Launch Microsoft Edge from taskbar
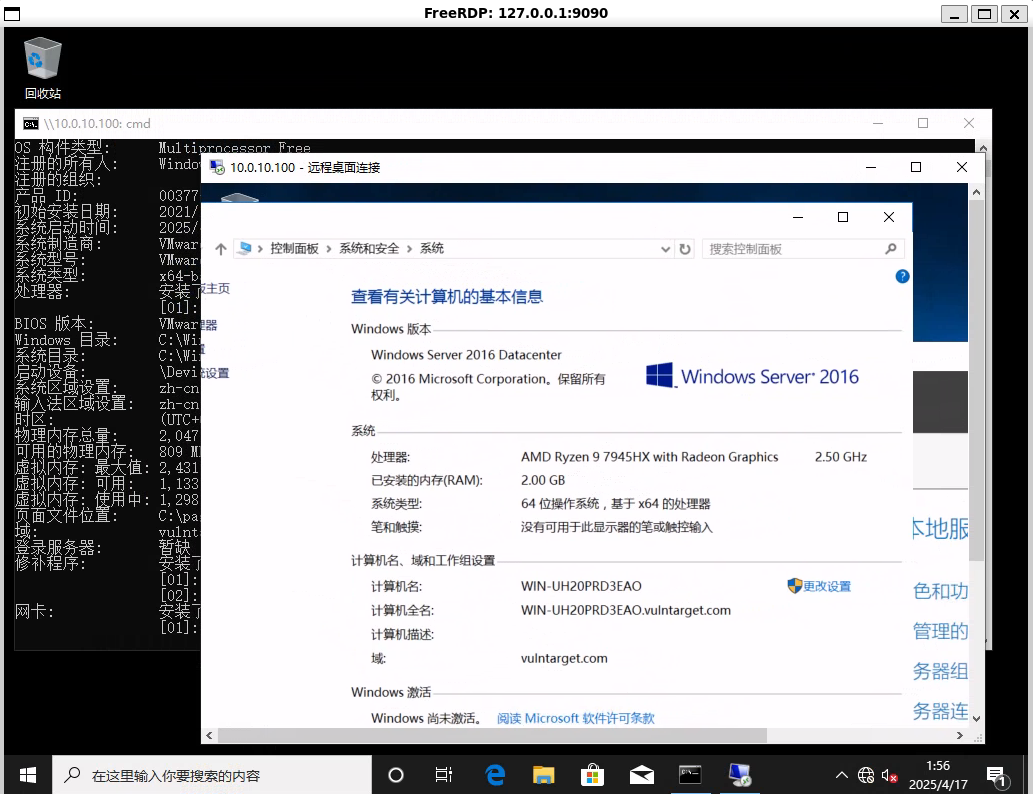 pos(494,775)
